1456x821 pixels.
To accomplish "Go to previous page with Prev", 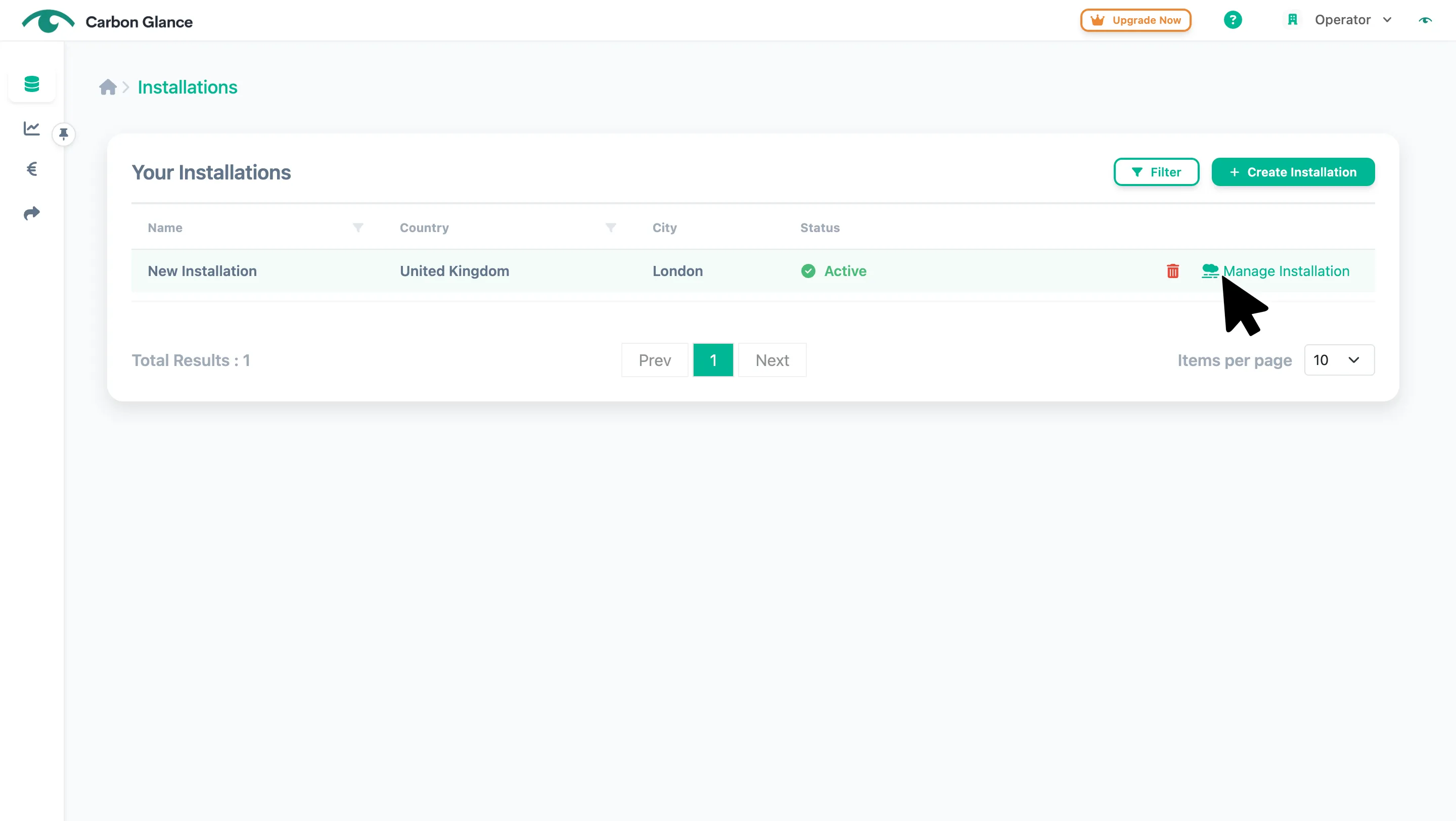I will (655, 360).
